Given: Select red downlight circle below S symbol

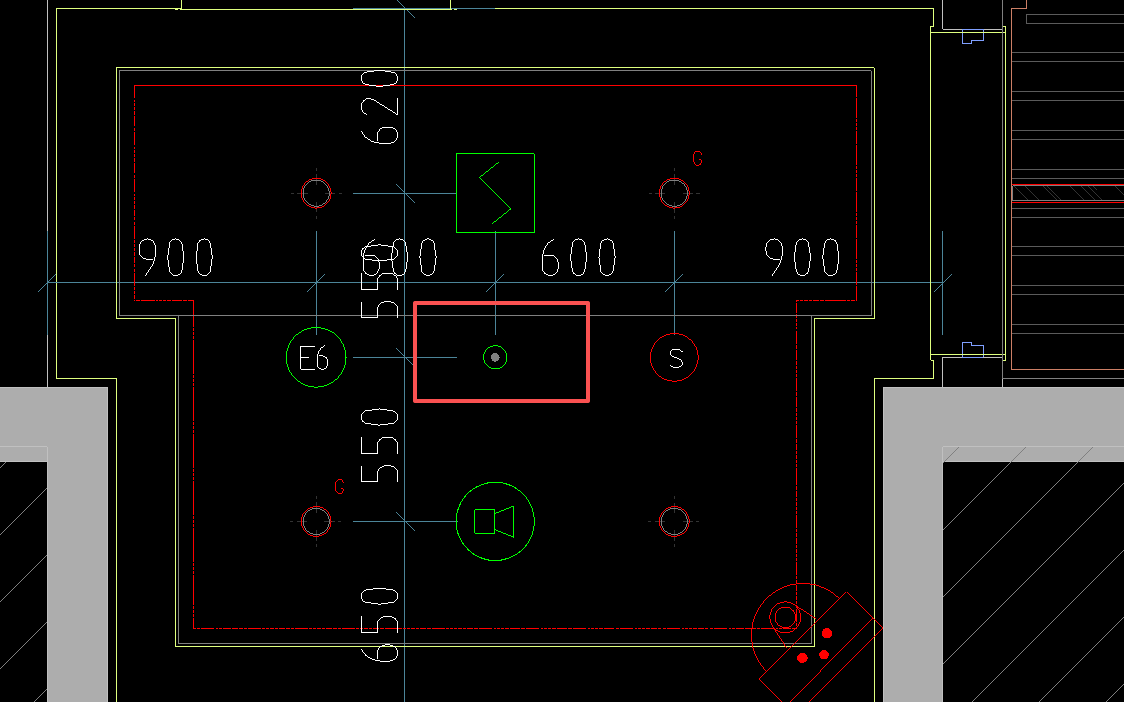Looking at the screenshot, I should coord(674,521).
